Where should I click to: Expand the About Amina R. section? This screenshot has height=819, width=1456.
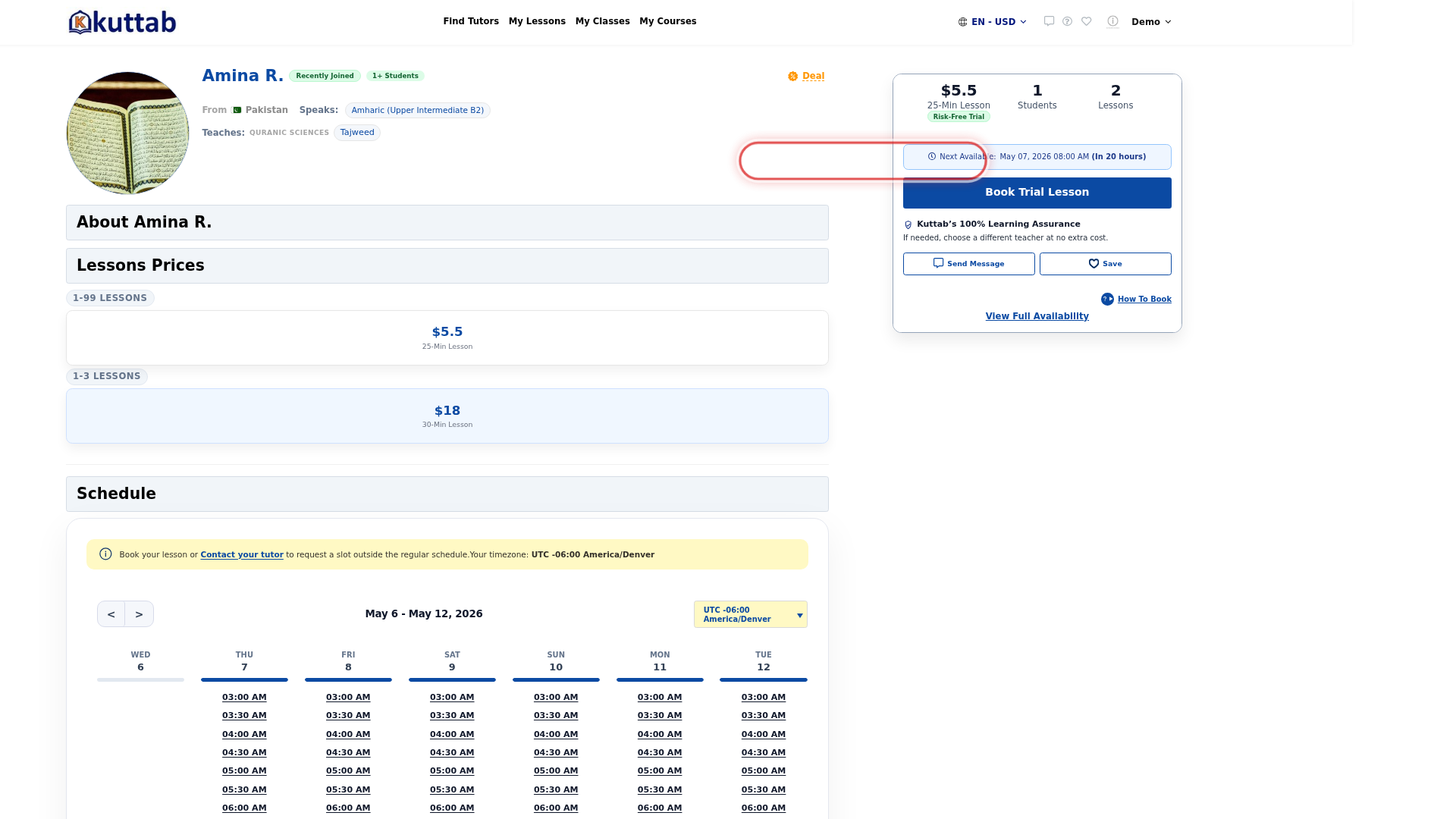(447, 223)
